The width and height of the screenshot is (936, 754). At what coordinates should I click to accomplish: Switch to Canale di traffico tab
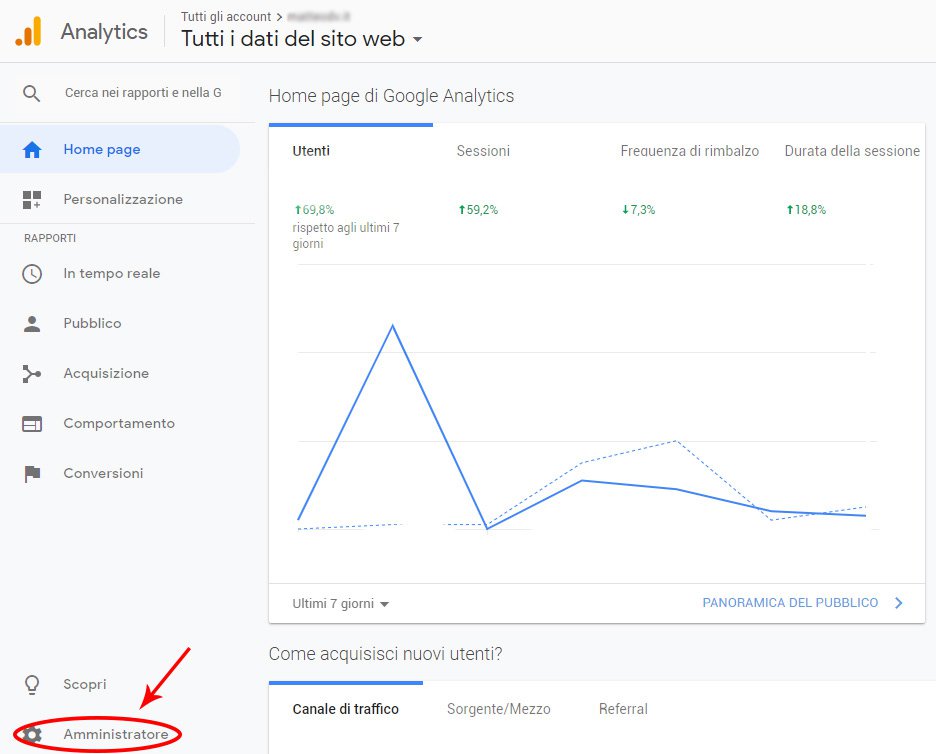(x=346, y=709)
